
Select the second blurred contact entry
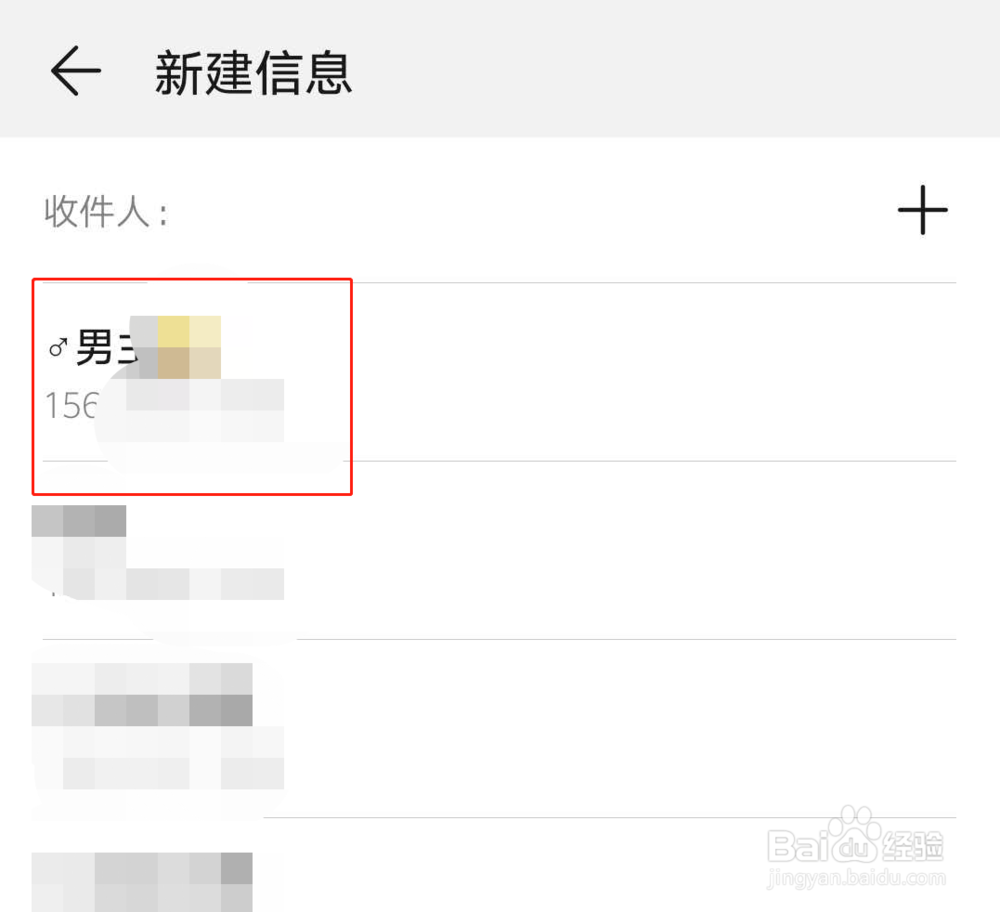coord(499,550)
